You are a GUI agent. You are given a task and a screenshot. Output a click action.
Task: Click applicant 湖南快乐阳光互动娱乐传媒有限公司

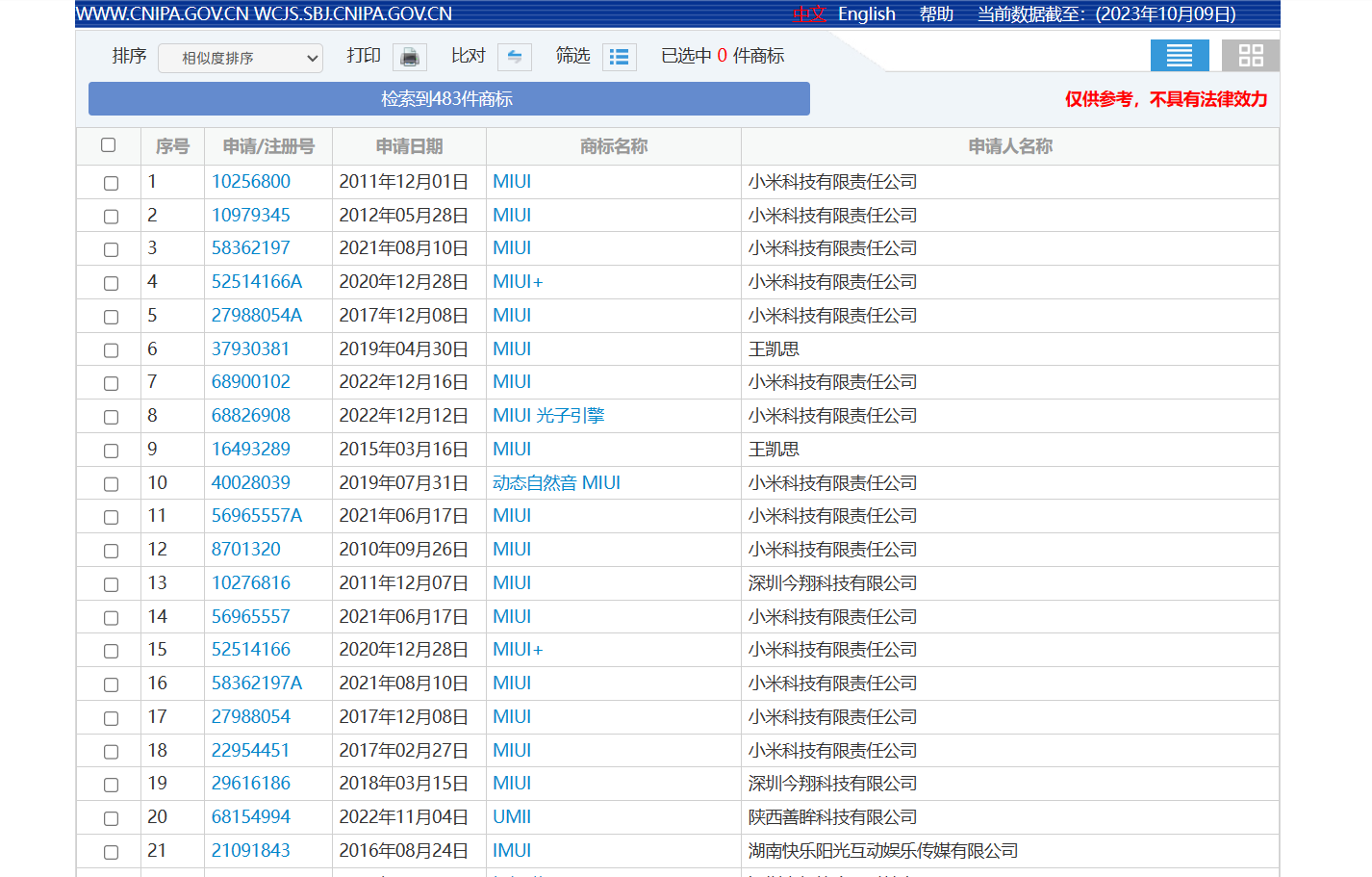[x=883, y=851]
